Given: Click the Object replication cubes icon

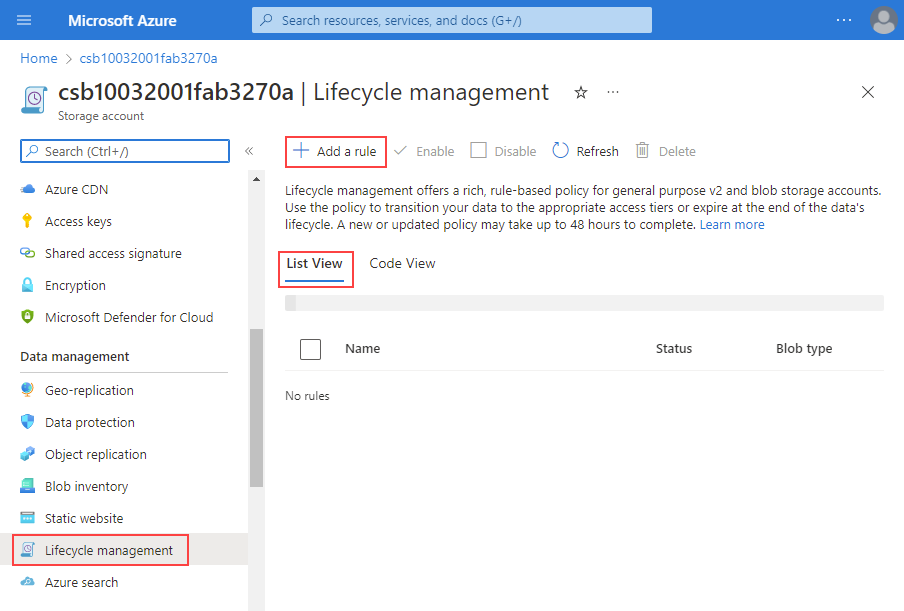Looking at the screenshot, I should 27,454.
